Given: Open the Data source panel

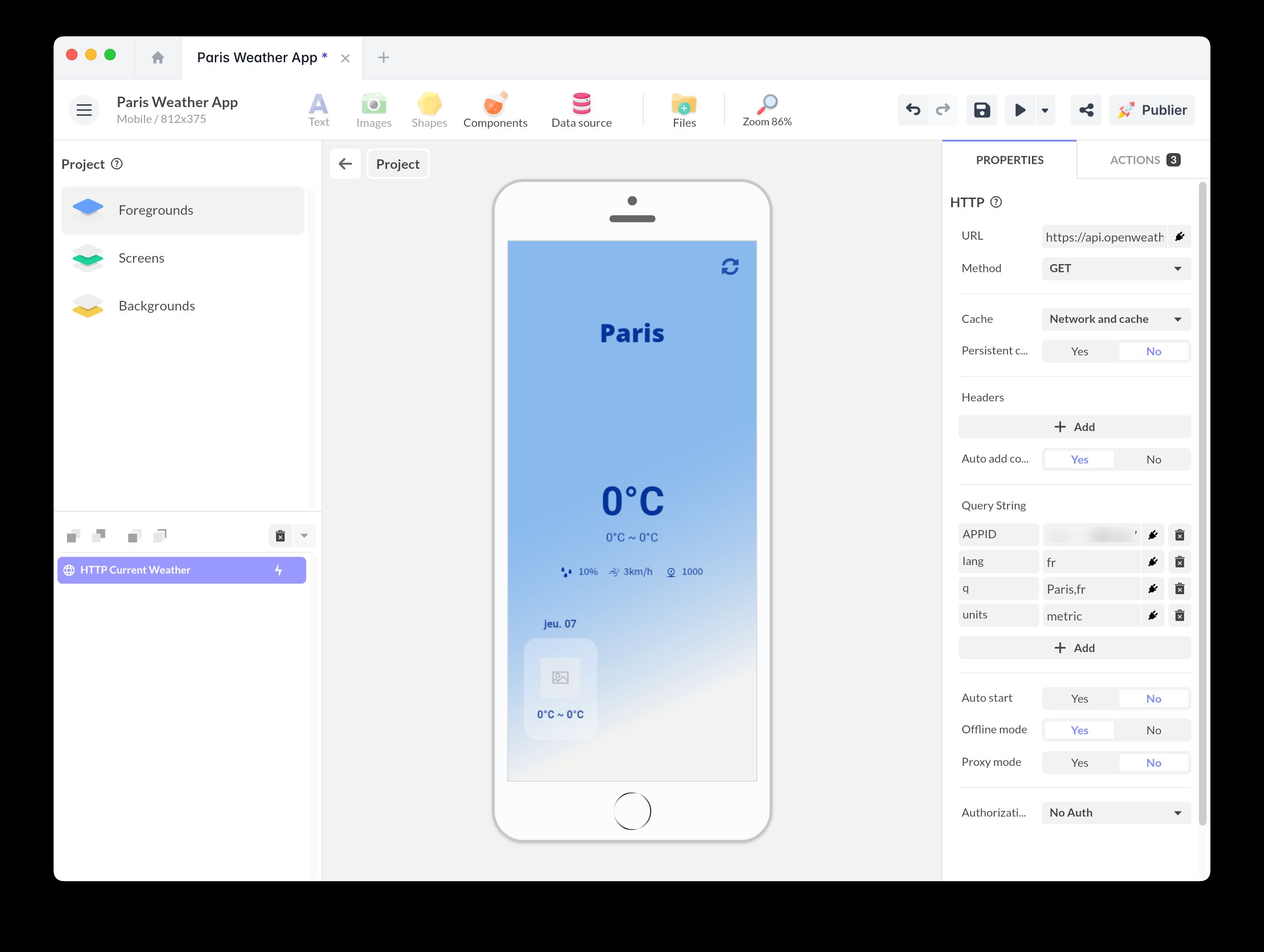Looking at the screenshot, I should 581,109.
